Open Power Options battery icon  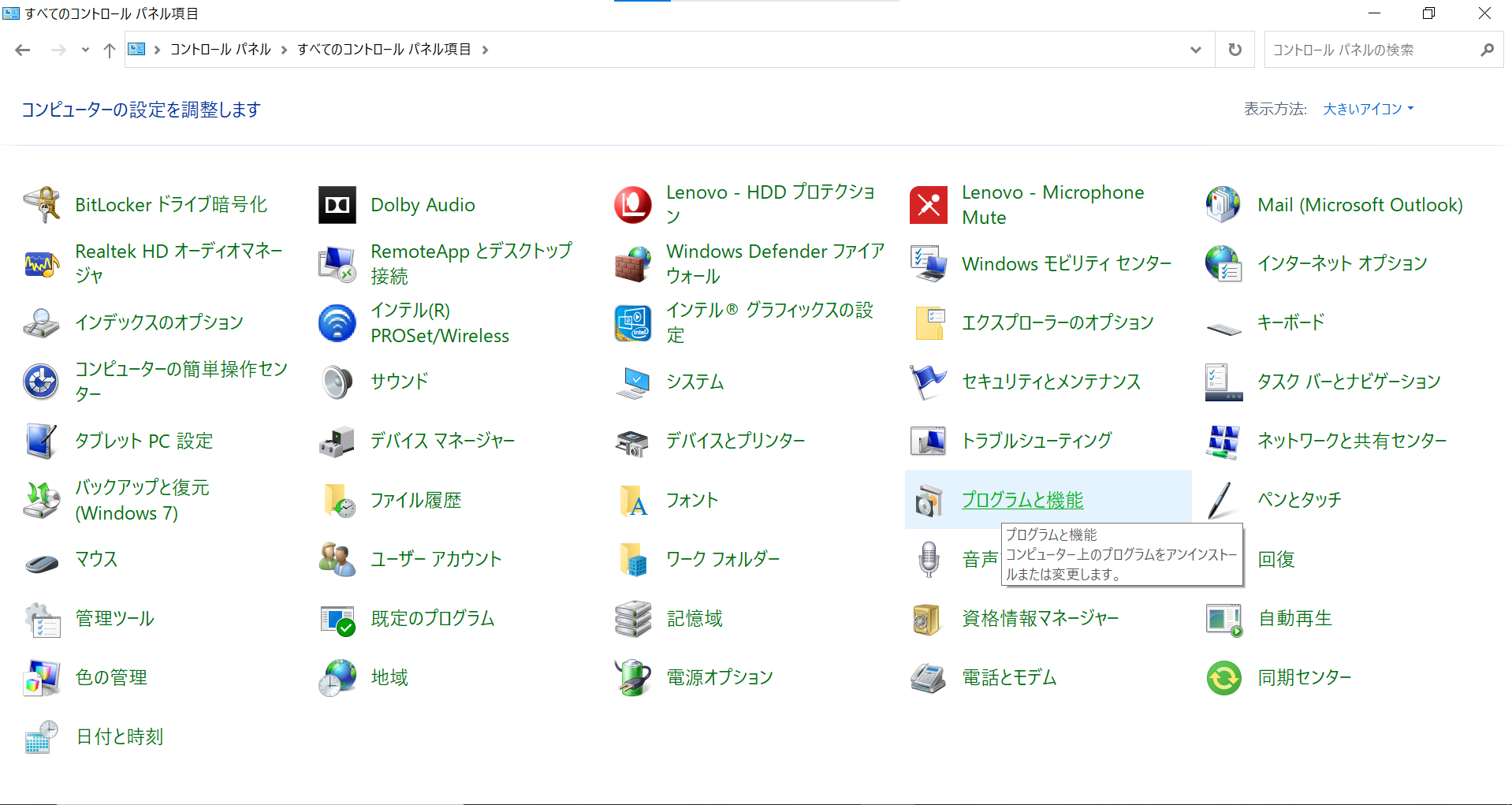pos(633,678)
